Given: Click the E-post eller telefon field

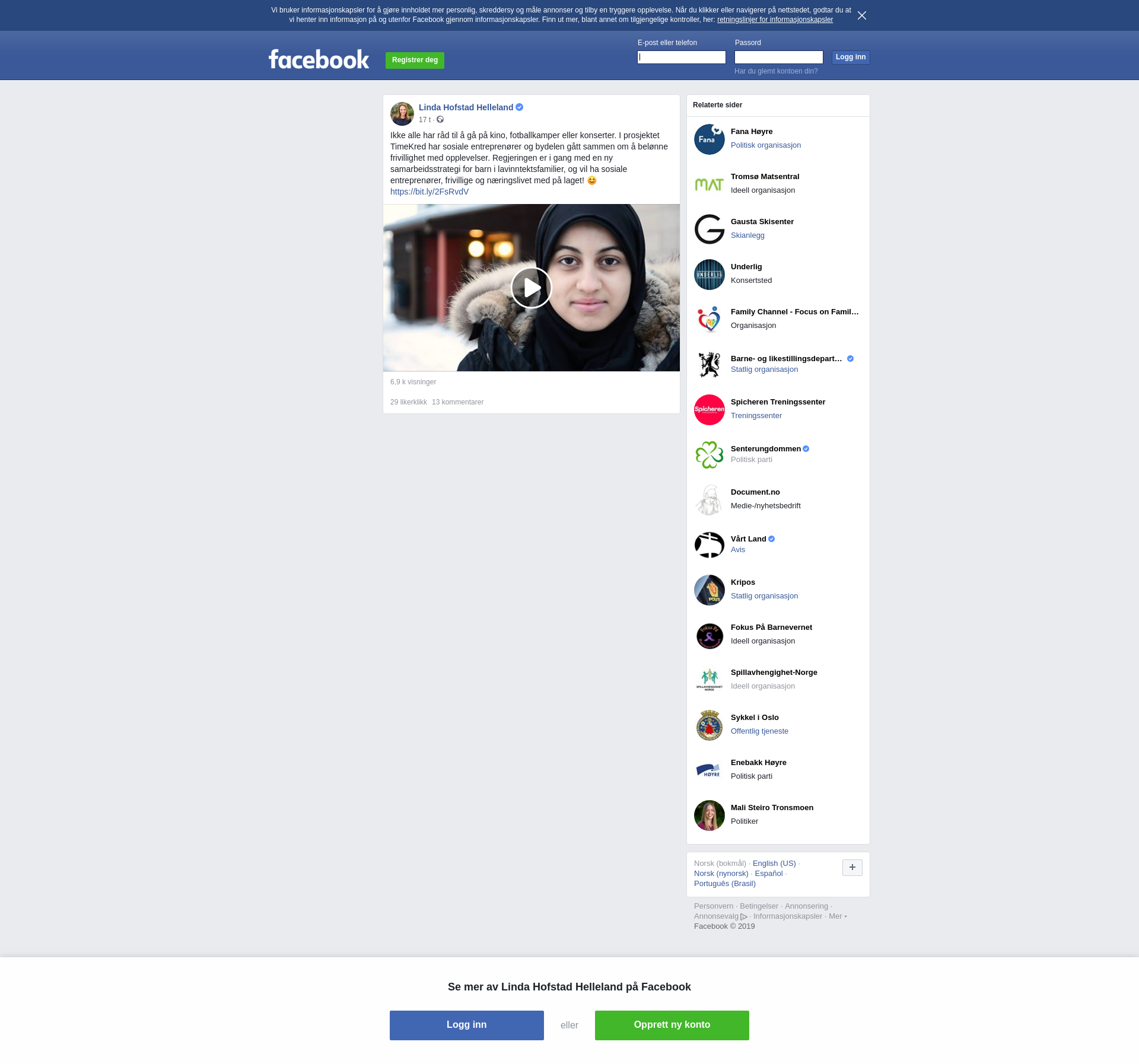Looking at the screenshot, I should (682, 57).
